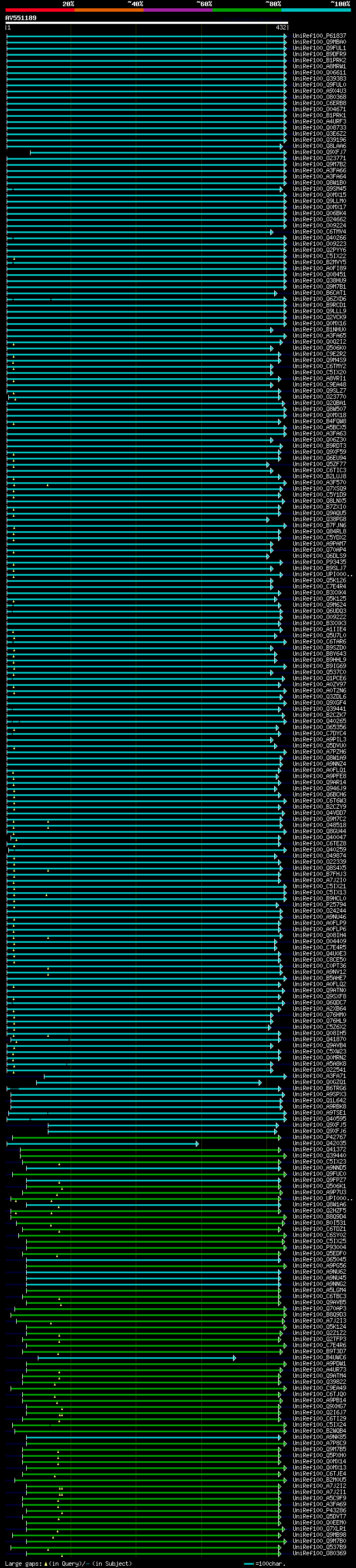356x1568 pixels.
Task: Select UniRef100_A1IIE4 in the hit list
Action: click(319, 630)
